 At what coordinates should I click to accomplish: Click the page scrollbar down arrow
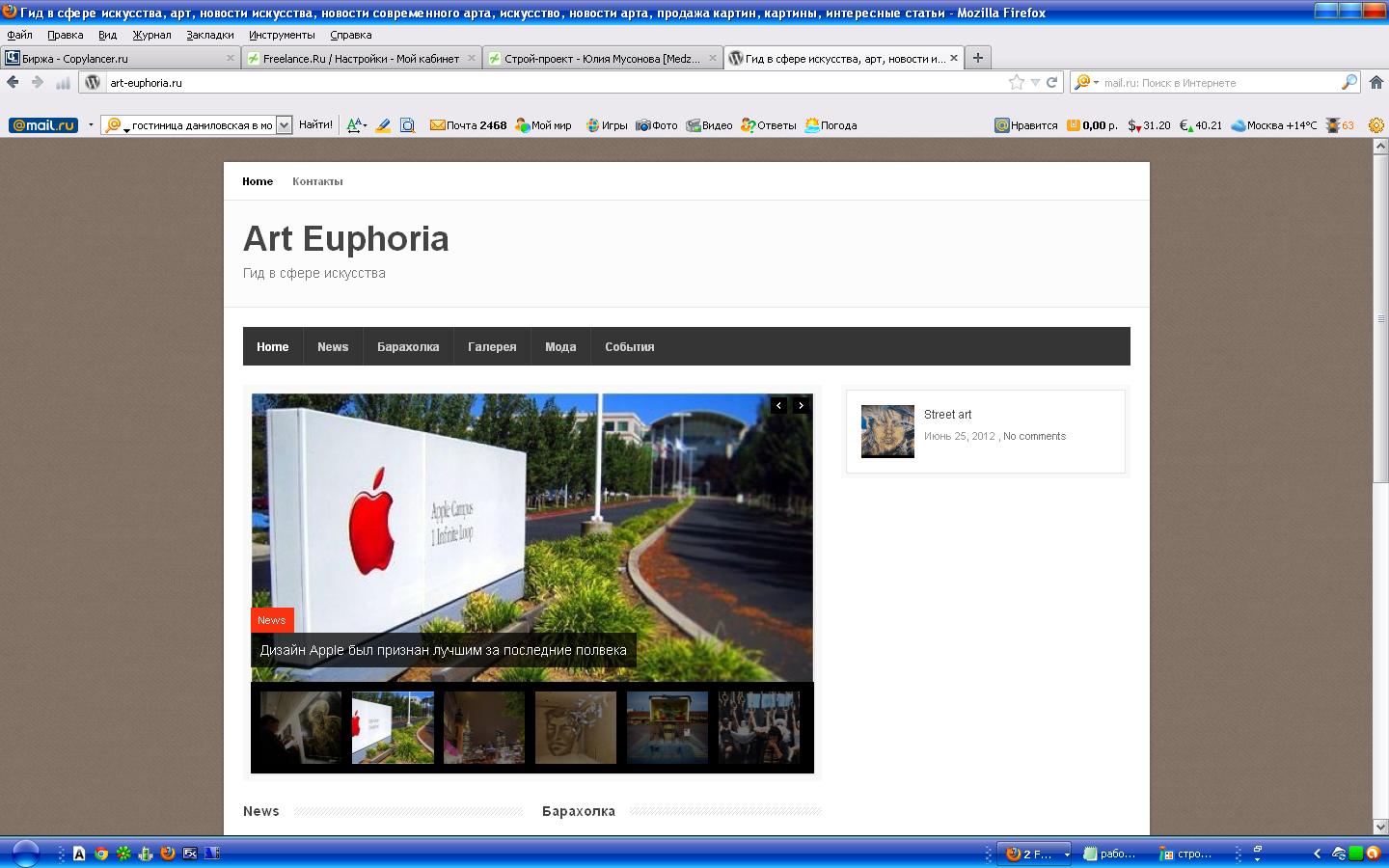pyautogui.click(x=1380, y=827)
